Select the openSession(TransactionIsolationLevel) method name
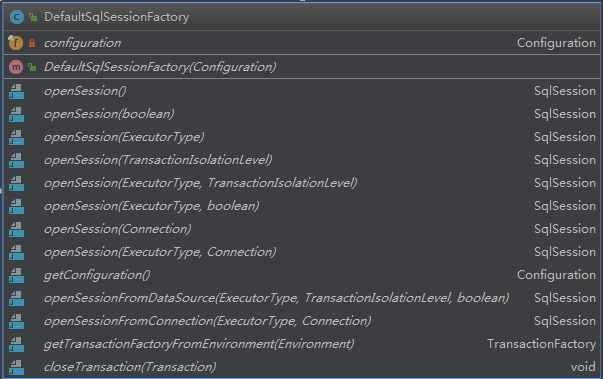 point(158,160)
